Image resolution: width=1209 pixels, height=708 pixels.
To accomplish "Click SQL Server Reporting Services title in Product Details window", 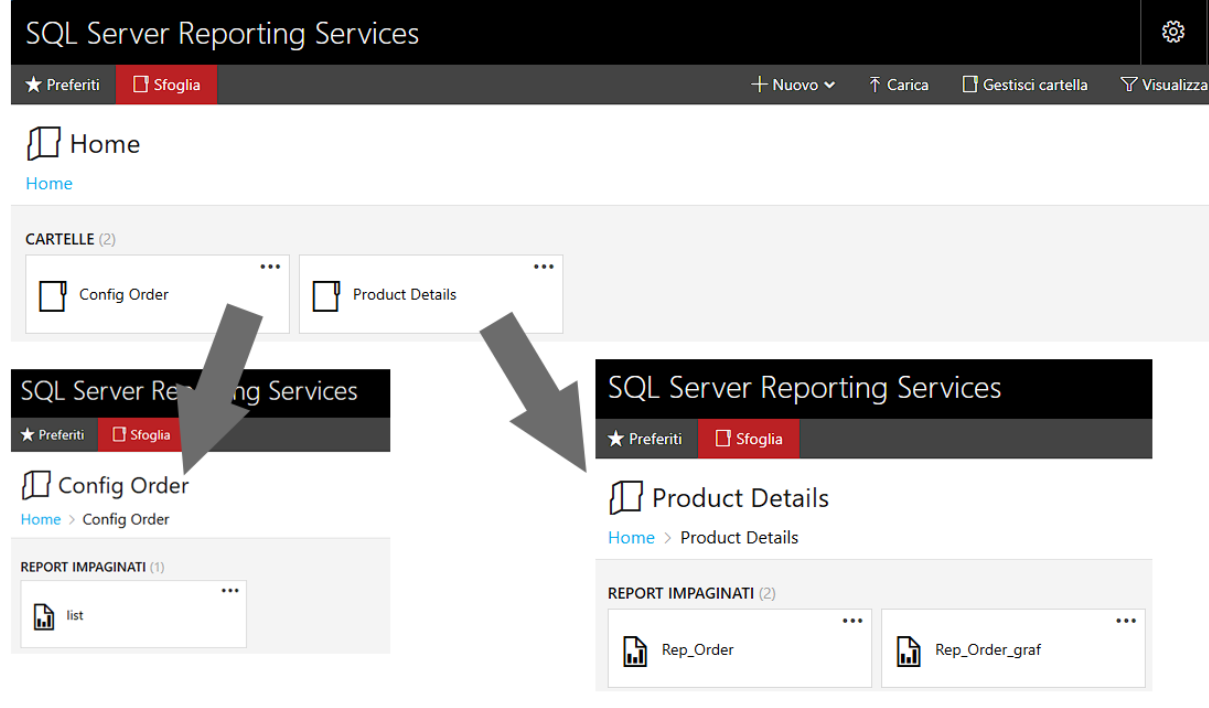I will 805,387.
